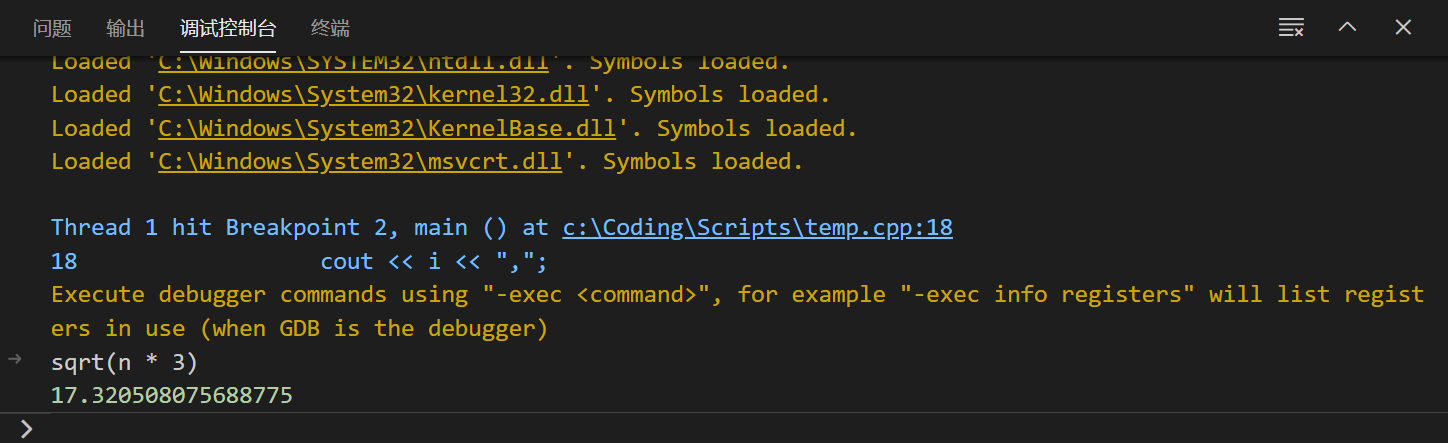Open the msvcrt.dll path link
The image size is (1448, 443).
(360, 162)
